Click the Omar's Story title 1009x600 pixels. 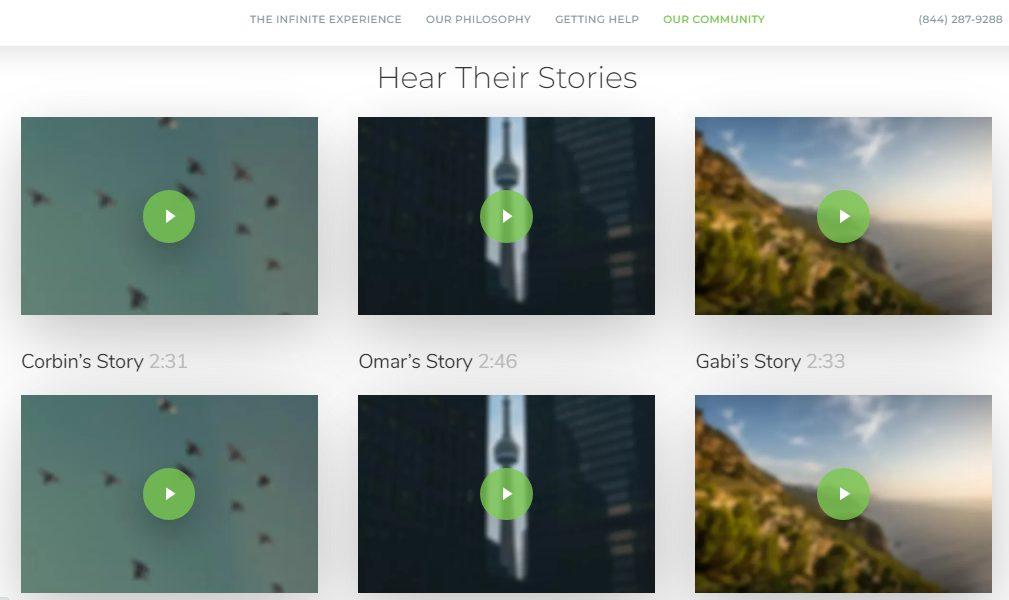click(416, 362)
